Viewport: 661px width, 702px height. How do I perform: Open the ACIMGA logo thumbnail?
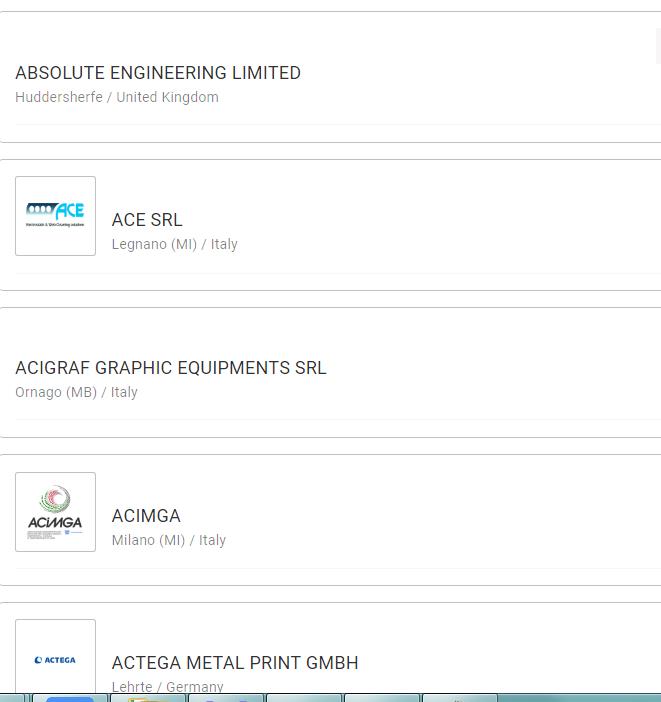(x=55, y=512)
